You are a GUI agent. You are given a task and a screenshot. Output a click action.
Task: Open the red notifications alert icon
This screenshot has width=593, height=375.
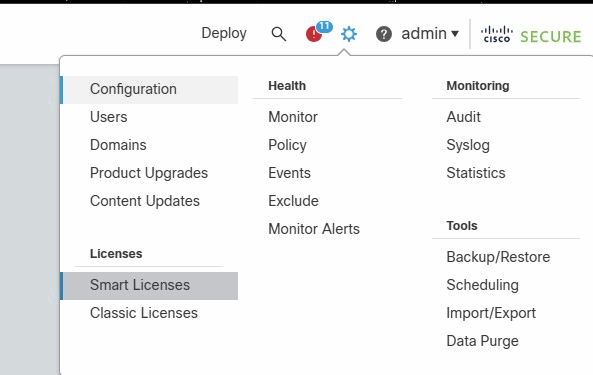[x=314, y=34]
